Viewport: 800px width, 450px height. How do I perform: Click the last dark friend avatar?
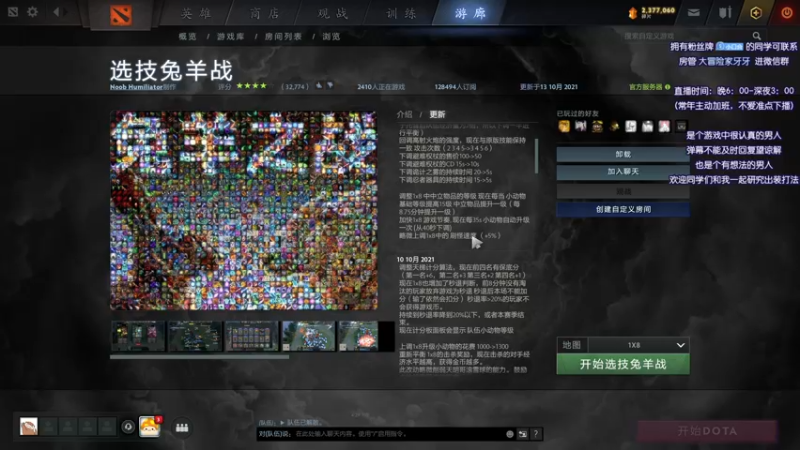pyautogui.click(x=681, y=126)
